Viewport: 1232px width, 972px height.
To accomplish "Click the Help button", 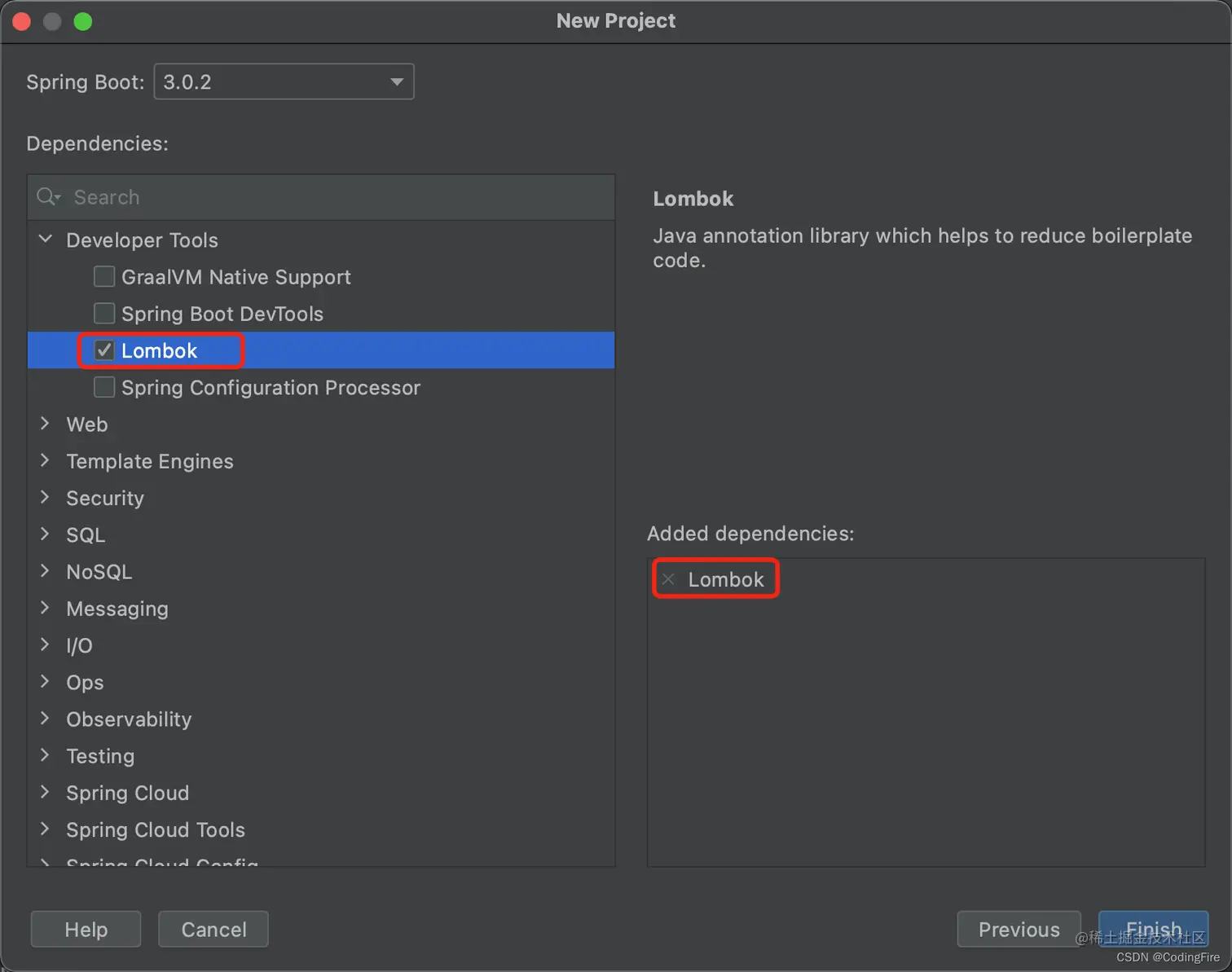I will click(86, 930).
